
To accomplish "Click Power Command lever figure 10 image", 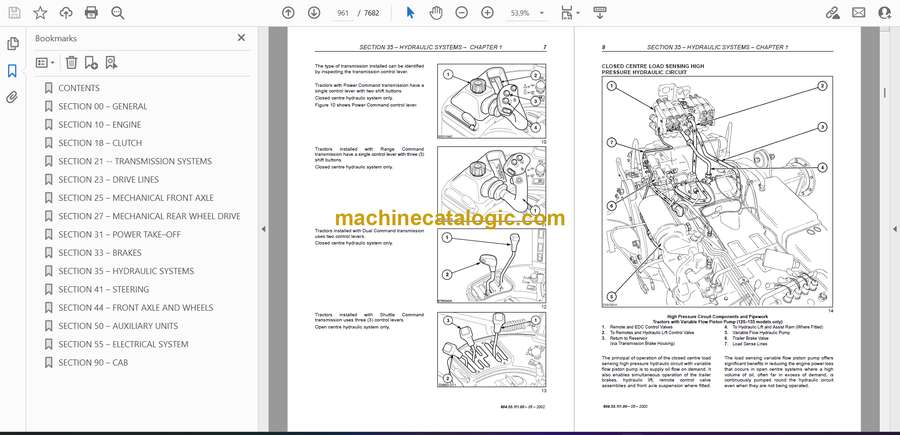I will [x=492, y=101].
